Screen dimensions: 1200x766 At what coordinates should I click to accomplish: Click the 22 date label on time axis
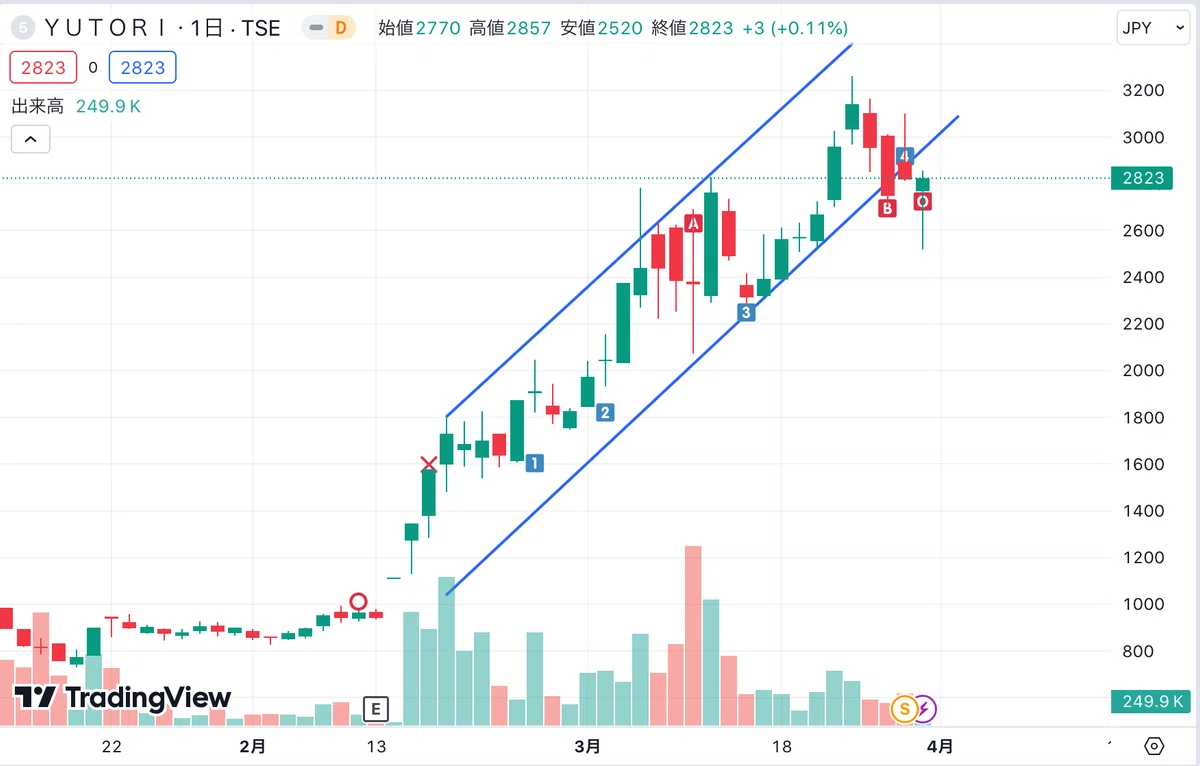(x=111, y=746)
